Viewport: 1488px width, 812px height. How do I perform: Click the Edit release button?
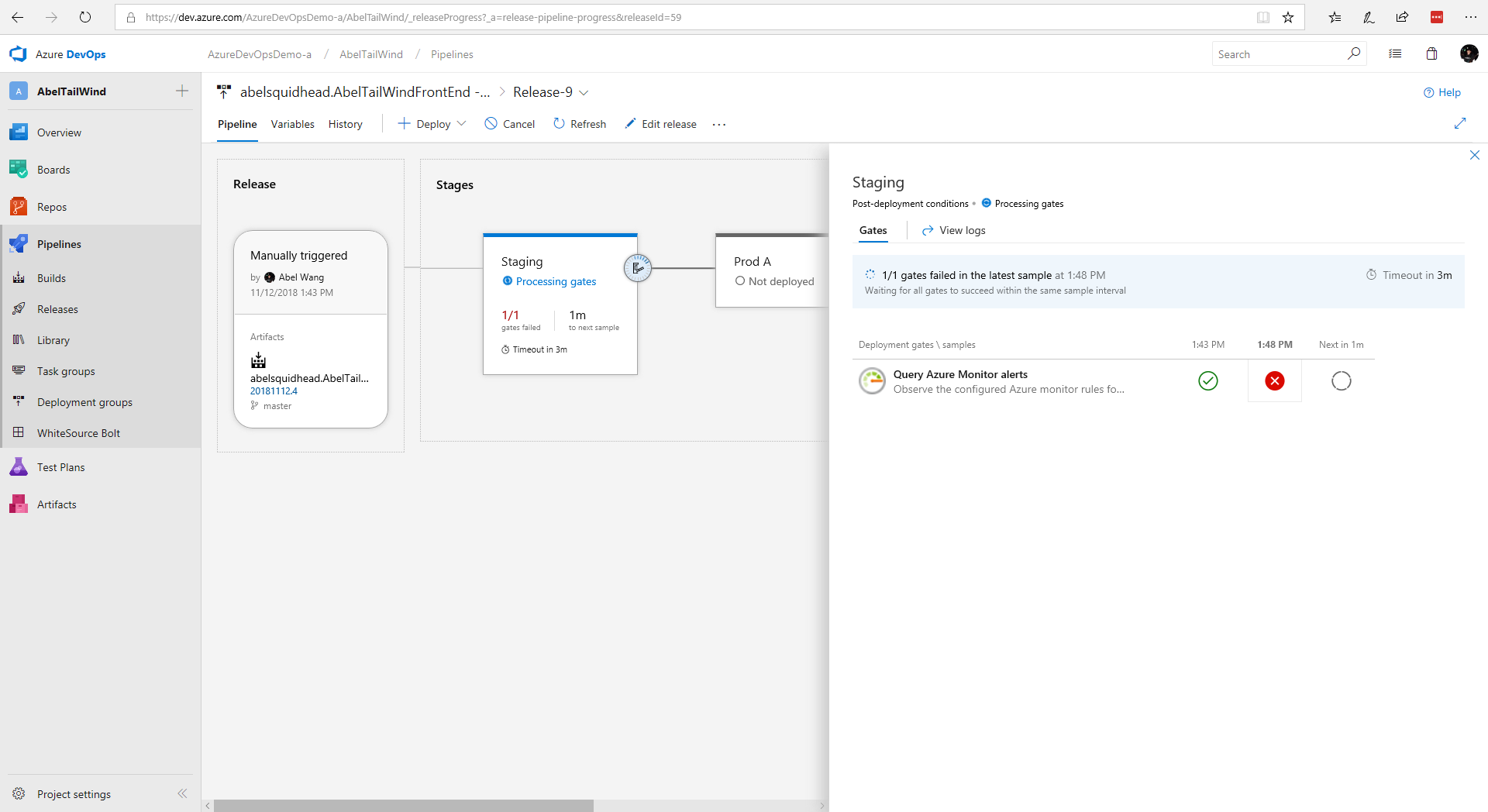(x=661, y=124)
